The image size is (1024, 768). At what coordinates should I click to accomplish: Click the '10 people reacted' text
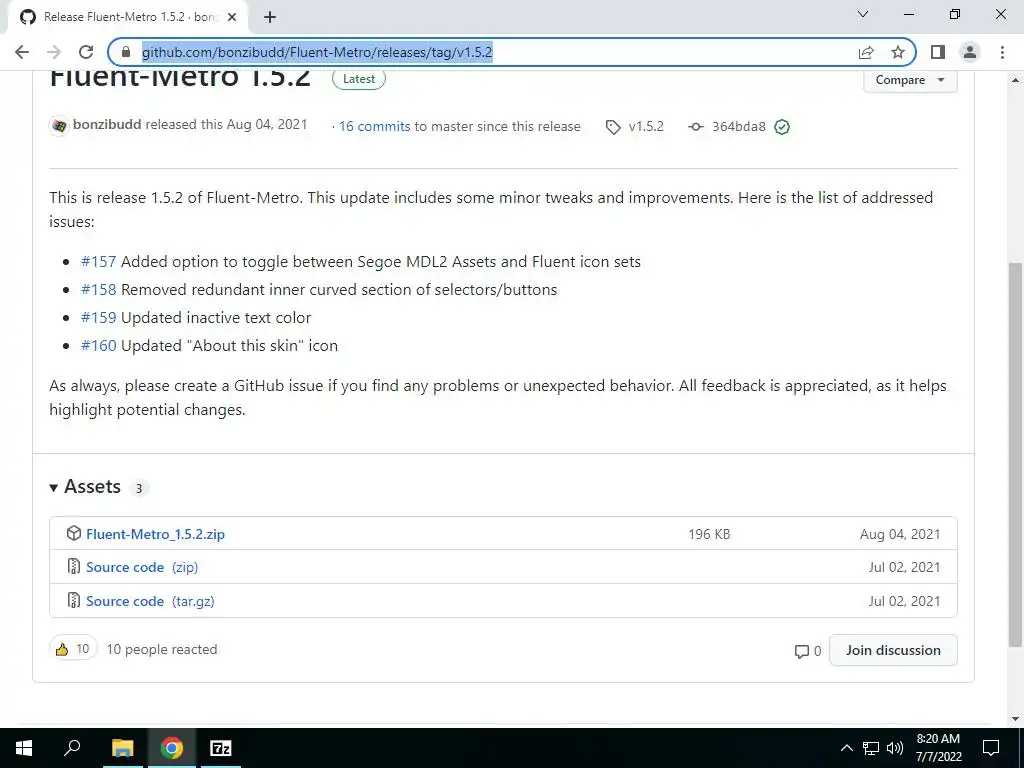tap(162, 649)
